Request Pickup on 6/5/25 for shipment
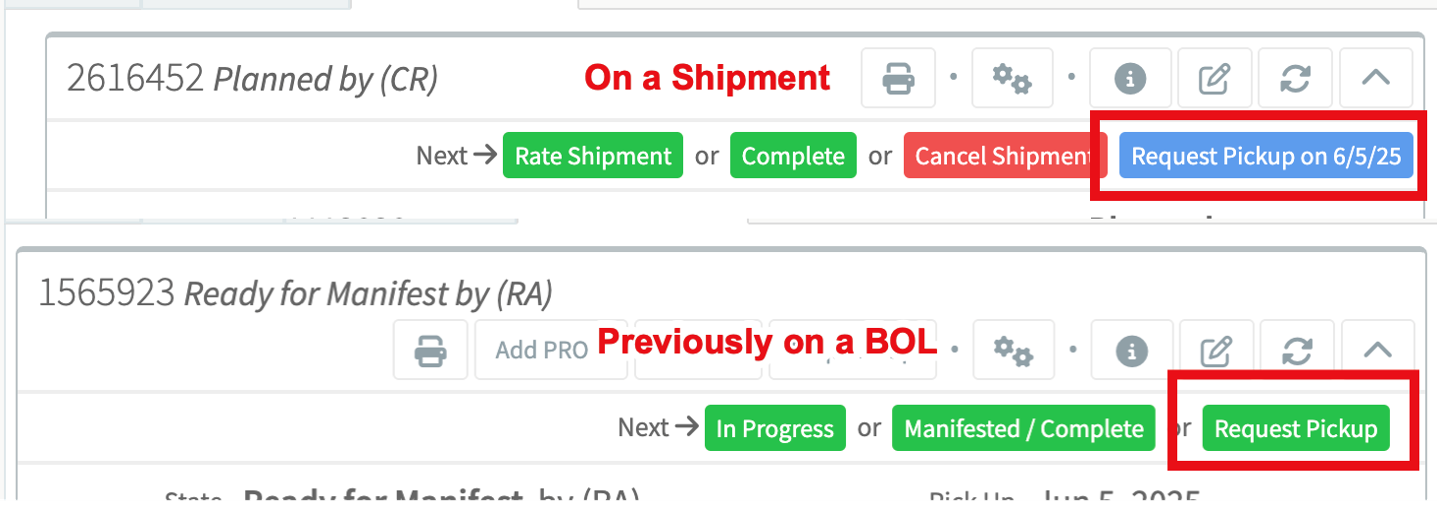 1266,156
